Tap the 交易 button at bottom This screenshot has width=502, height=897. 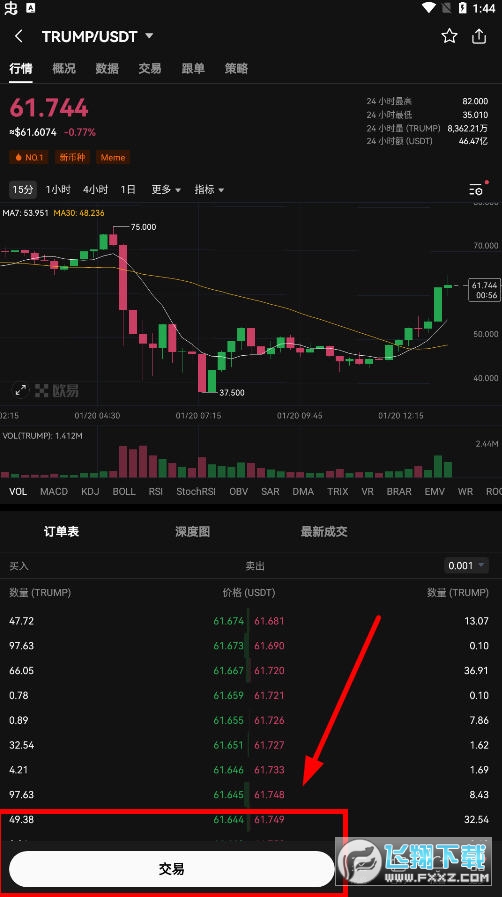[172, 869]
